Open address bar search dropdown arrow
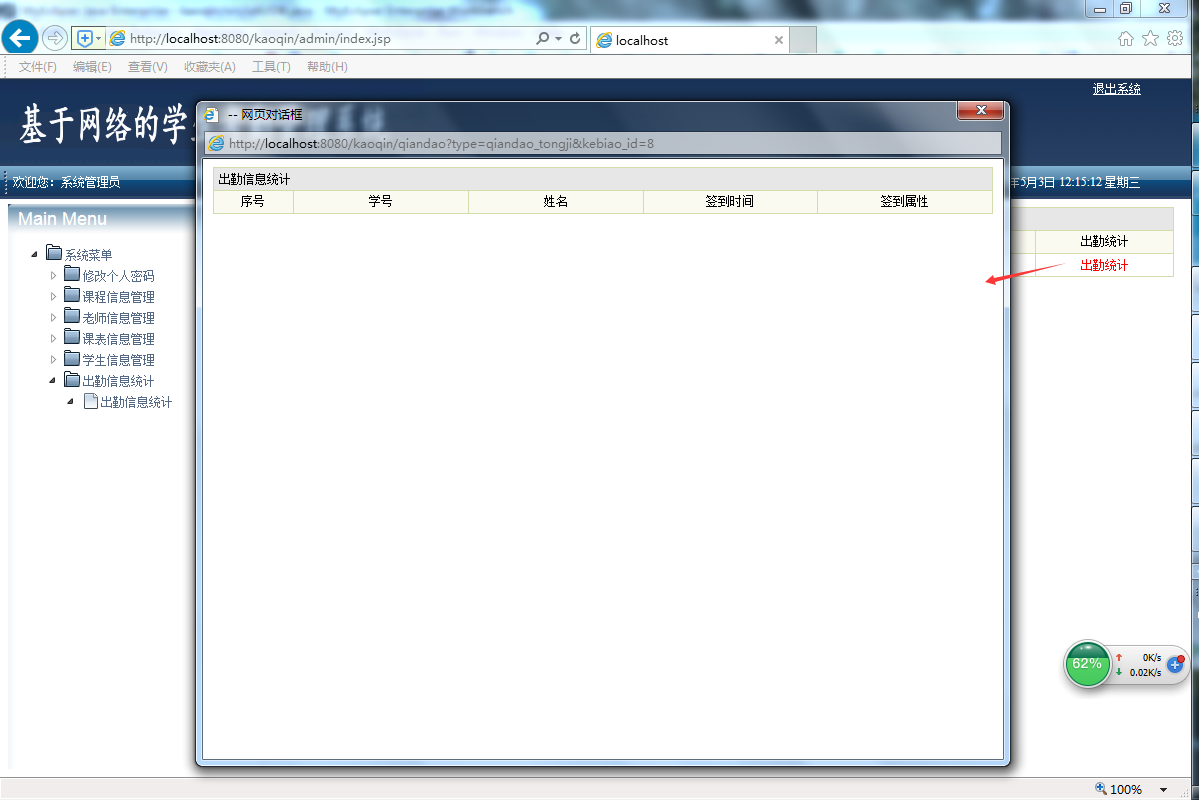Image resolution: width=1199 pixels, height=800 pixels. (558, 38)
